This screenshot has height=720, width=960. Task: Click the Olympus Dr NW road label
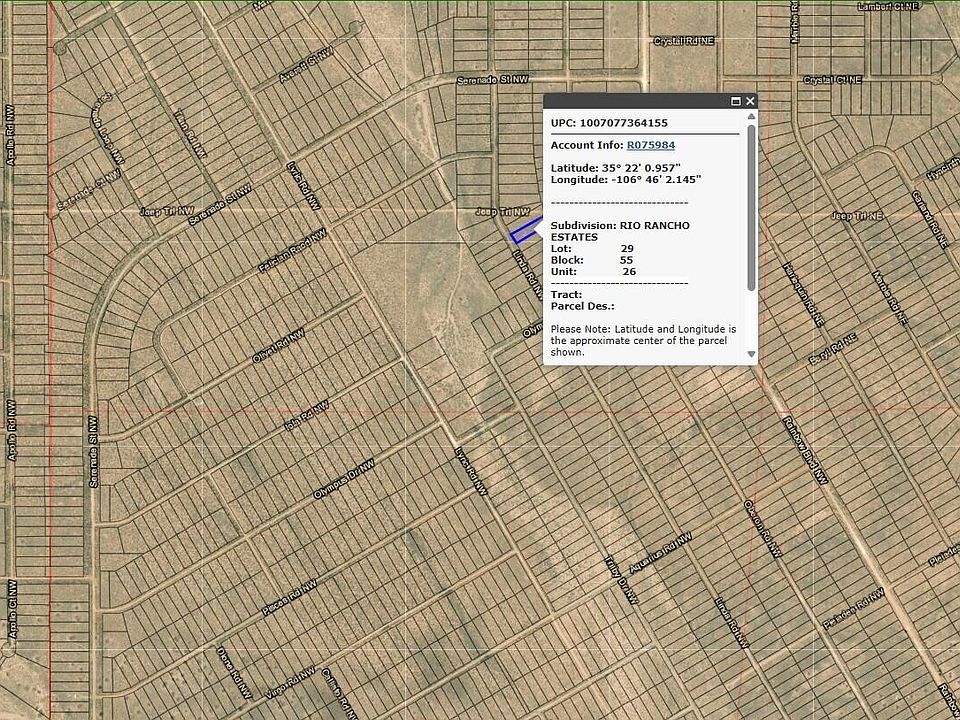[334, 494]
